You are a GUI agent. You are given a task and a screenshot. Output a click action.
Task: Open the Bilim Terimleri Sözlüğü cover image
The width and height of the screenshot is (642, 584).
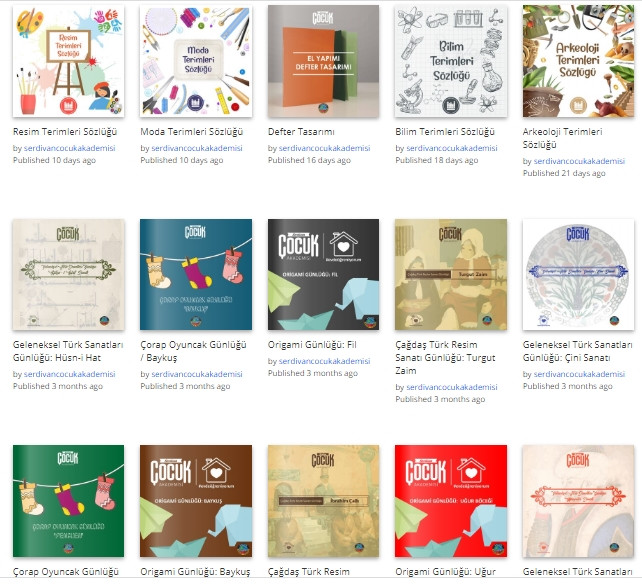coord(451,61)
